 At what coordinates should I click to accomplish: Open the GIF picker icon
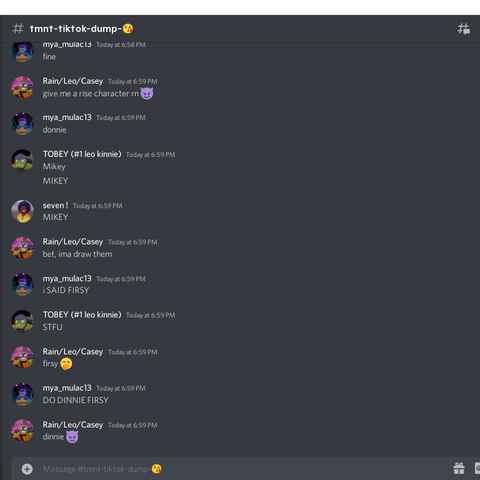click(x=477, y=468)
